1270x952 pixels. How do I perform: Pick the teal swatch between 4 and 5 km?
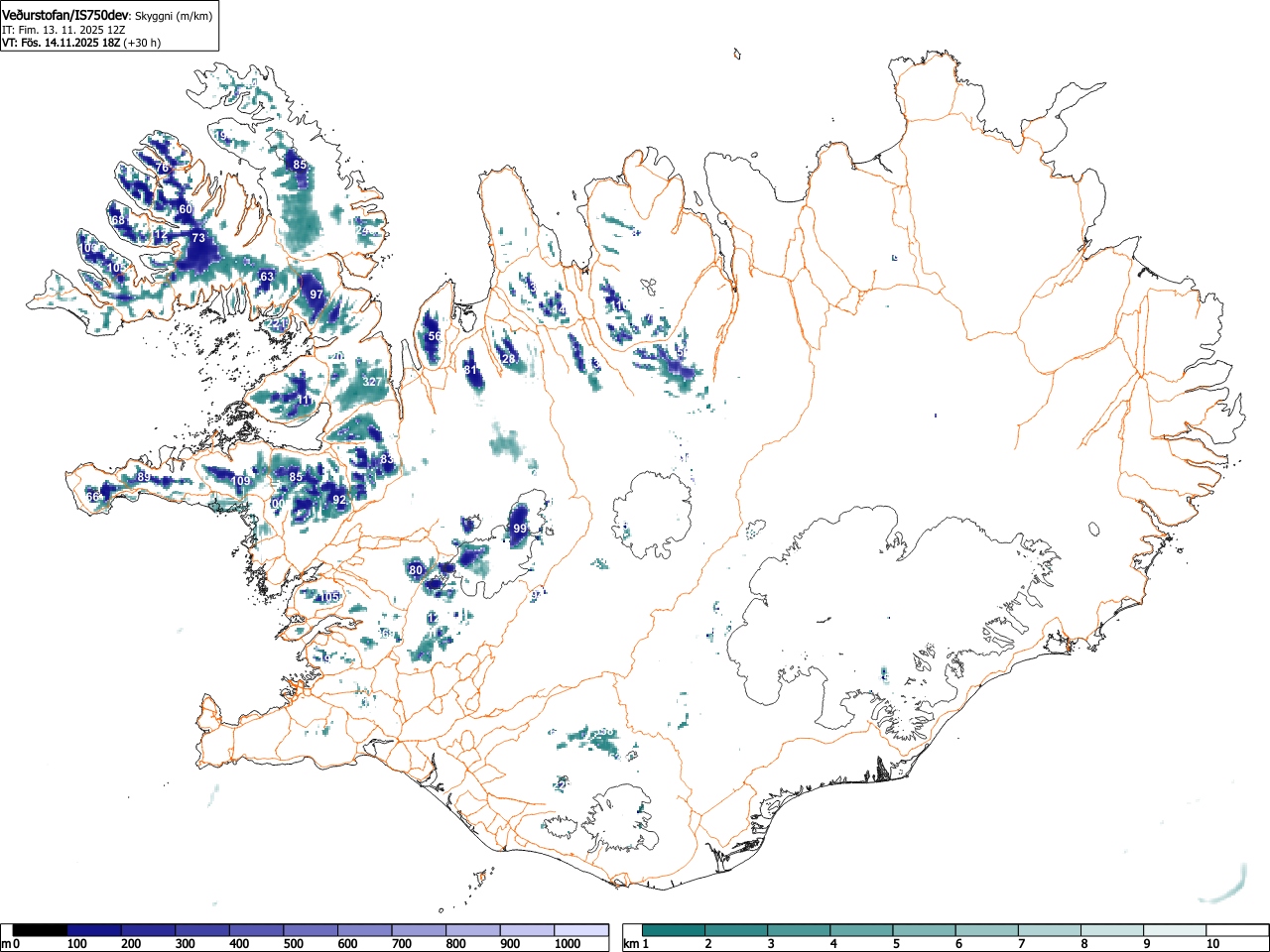coord(862,930)
